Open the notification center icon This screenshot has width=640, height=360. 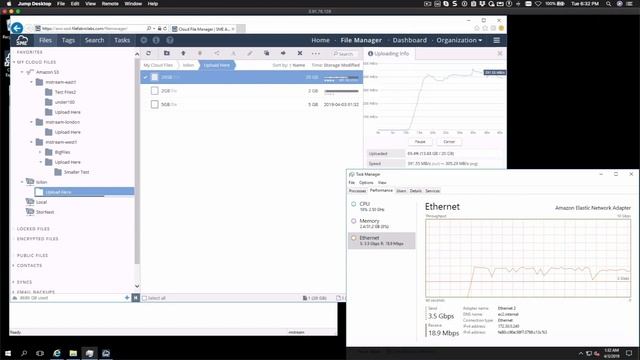click(x=629, y=353)
